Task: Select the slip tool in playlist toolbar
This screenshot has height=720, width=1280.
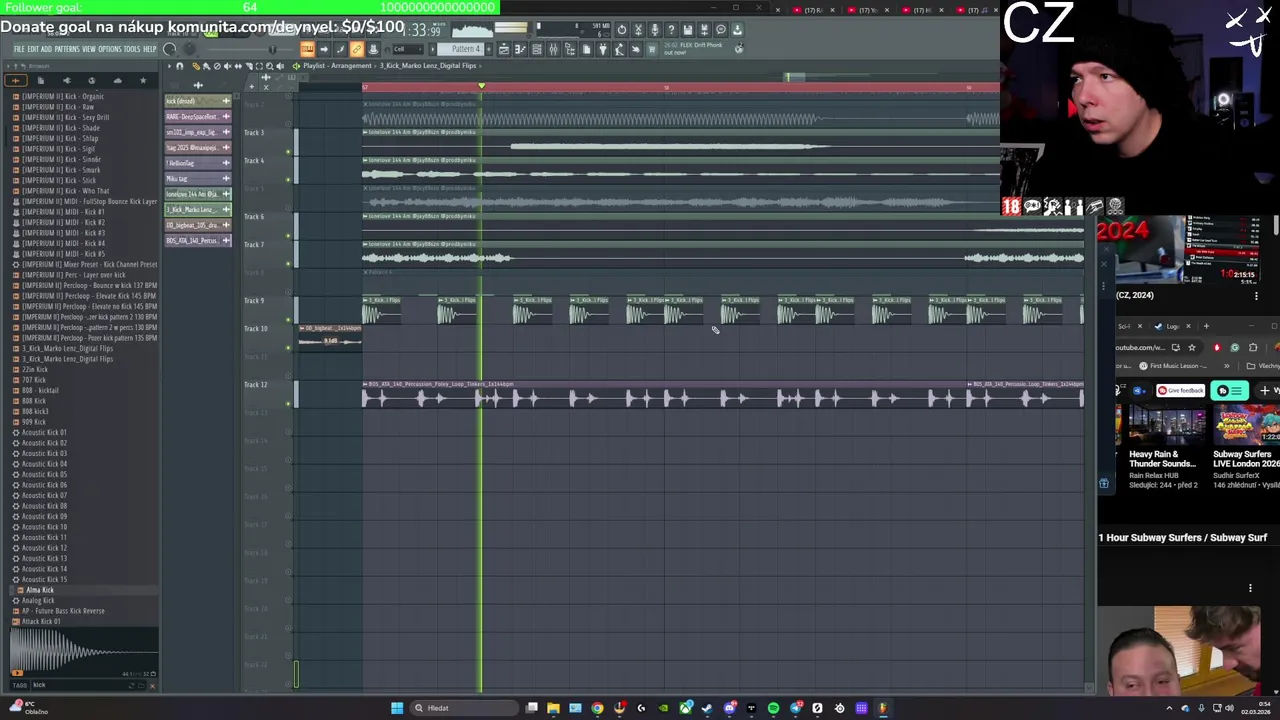Action: 238,66
